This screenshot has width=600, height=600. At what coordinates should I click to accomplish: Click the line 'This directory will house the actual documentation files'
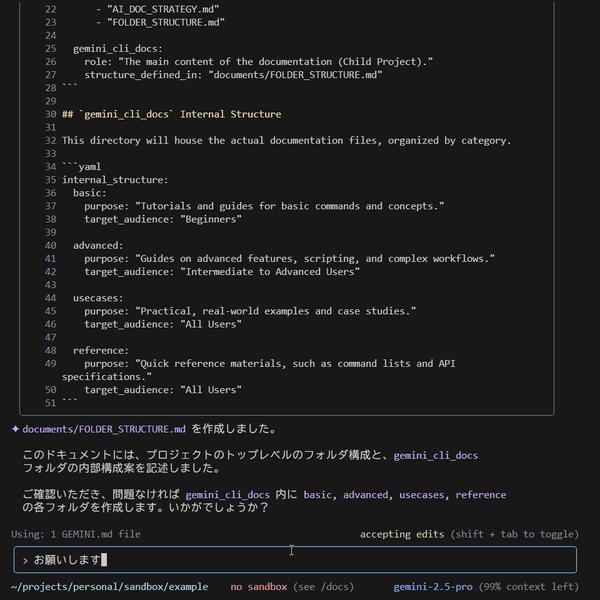287,140
